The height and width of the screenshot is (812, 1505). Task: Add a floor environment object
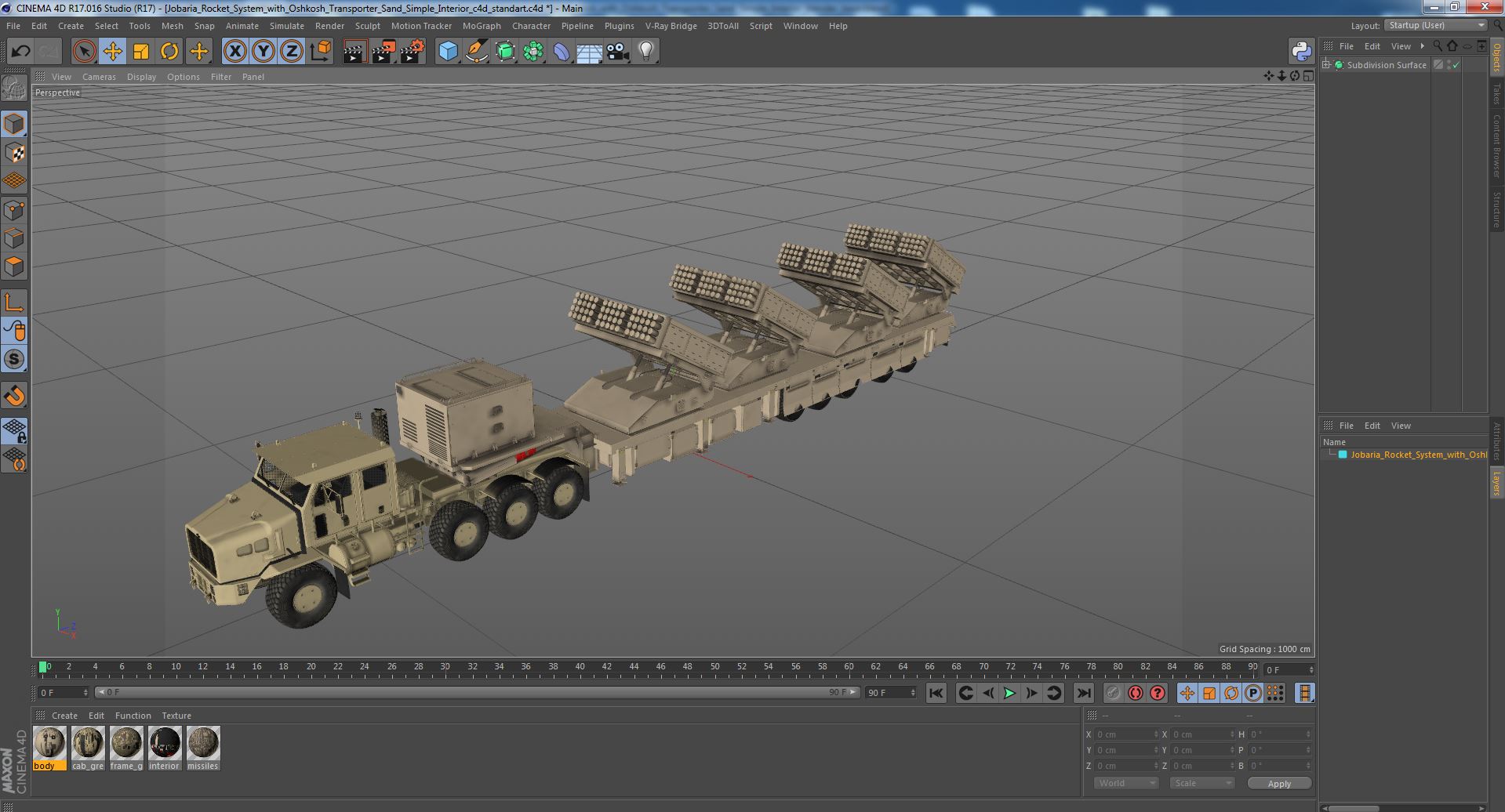coord(589,52)
